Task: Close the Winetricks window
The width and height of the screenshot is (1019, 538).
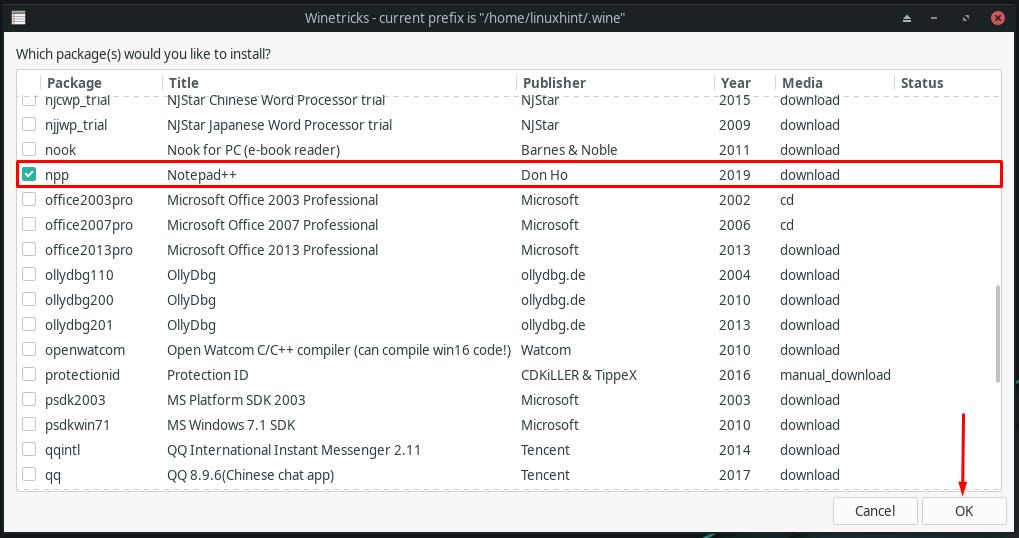Action: tap(998, 18)
